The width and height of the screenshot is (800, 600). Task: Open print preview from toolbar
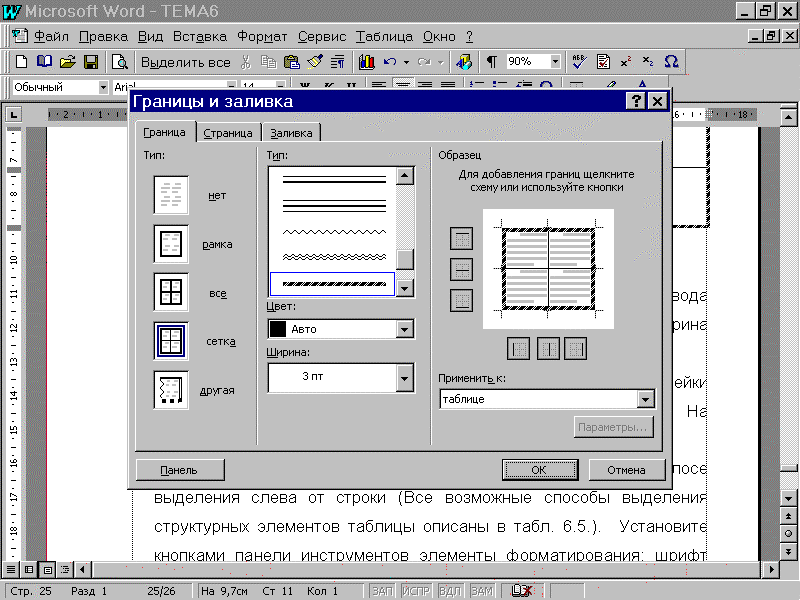click(x=119, y=62)
